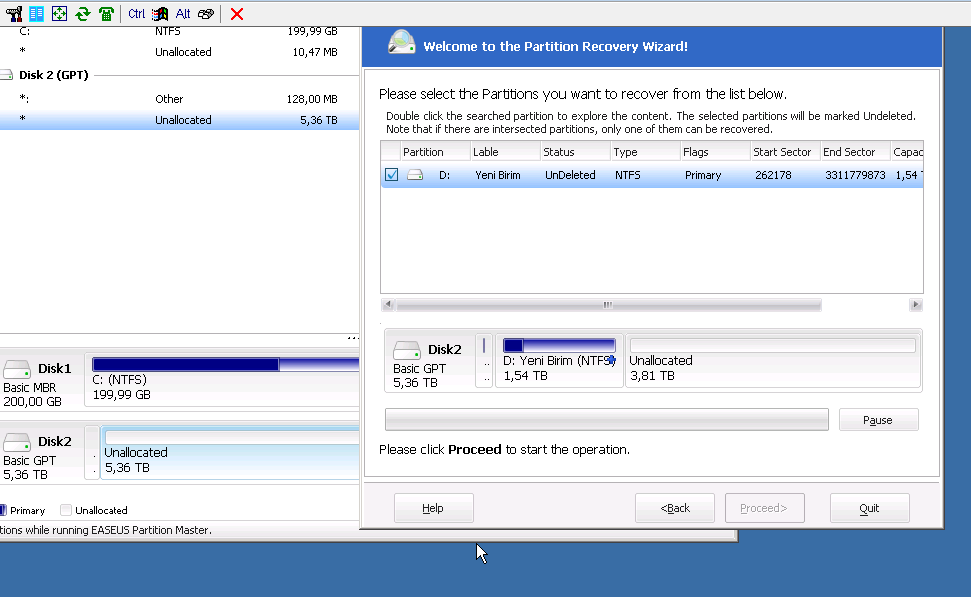The width and height of the screenshot is (971, 597).
Task: Open the connection options tools icon
Action: click(x=14, y=13)
